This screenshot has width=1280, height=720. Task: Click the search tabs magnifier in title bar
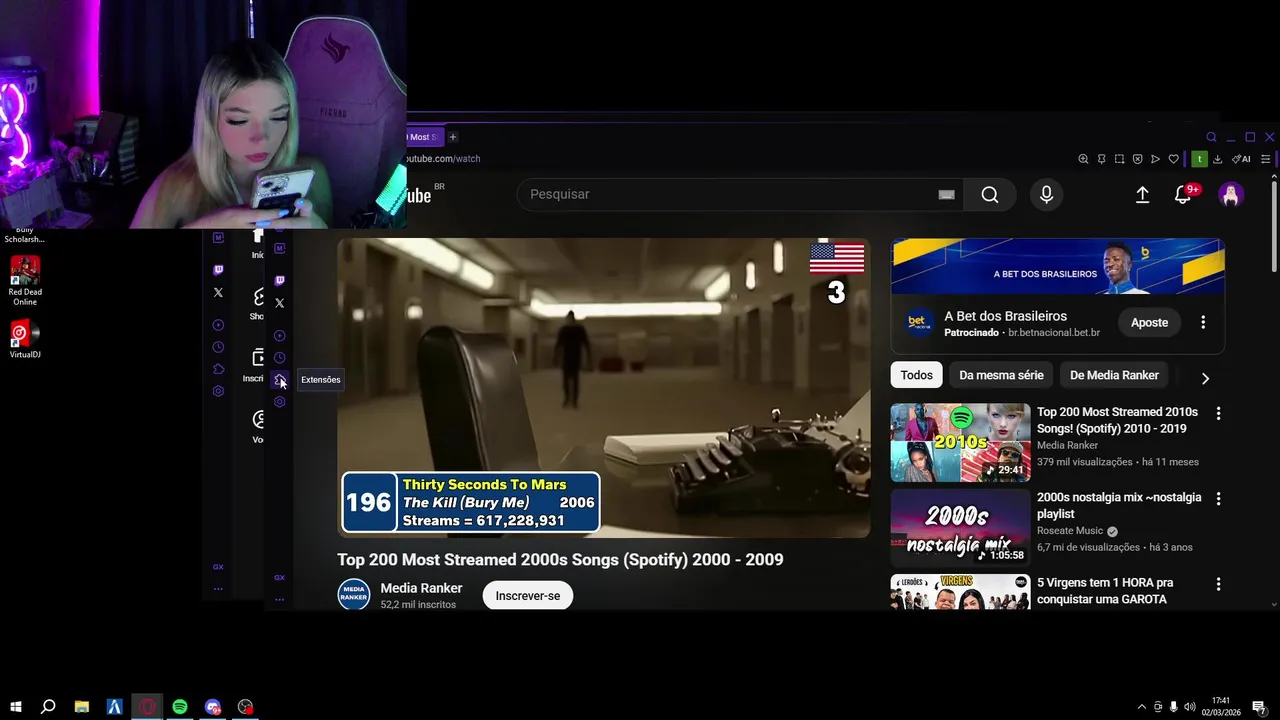pyautogui.click(x=1211, y=137)
